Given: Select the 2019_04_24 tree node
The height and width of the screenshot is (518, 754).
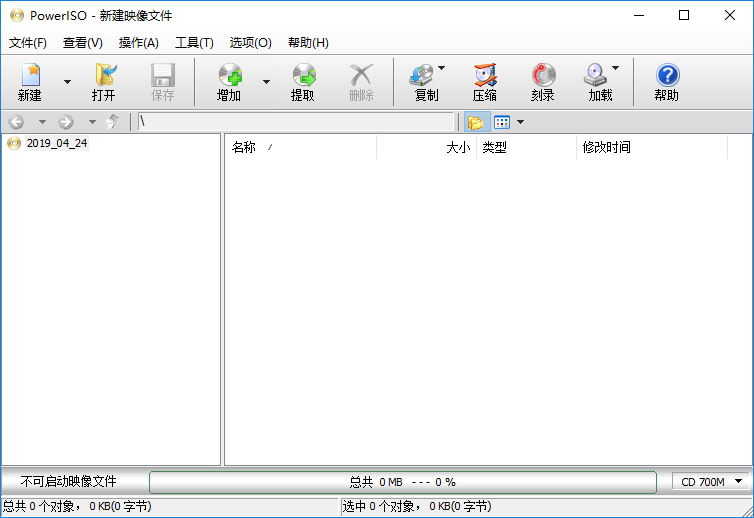Looking at the screenshot, I should pos(56,143).
